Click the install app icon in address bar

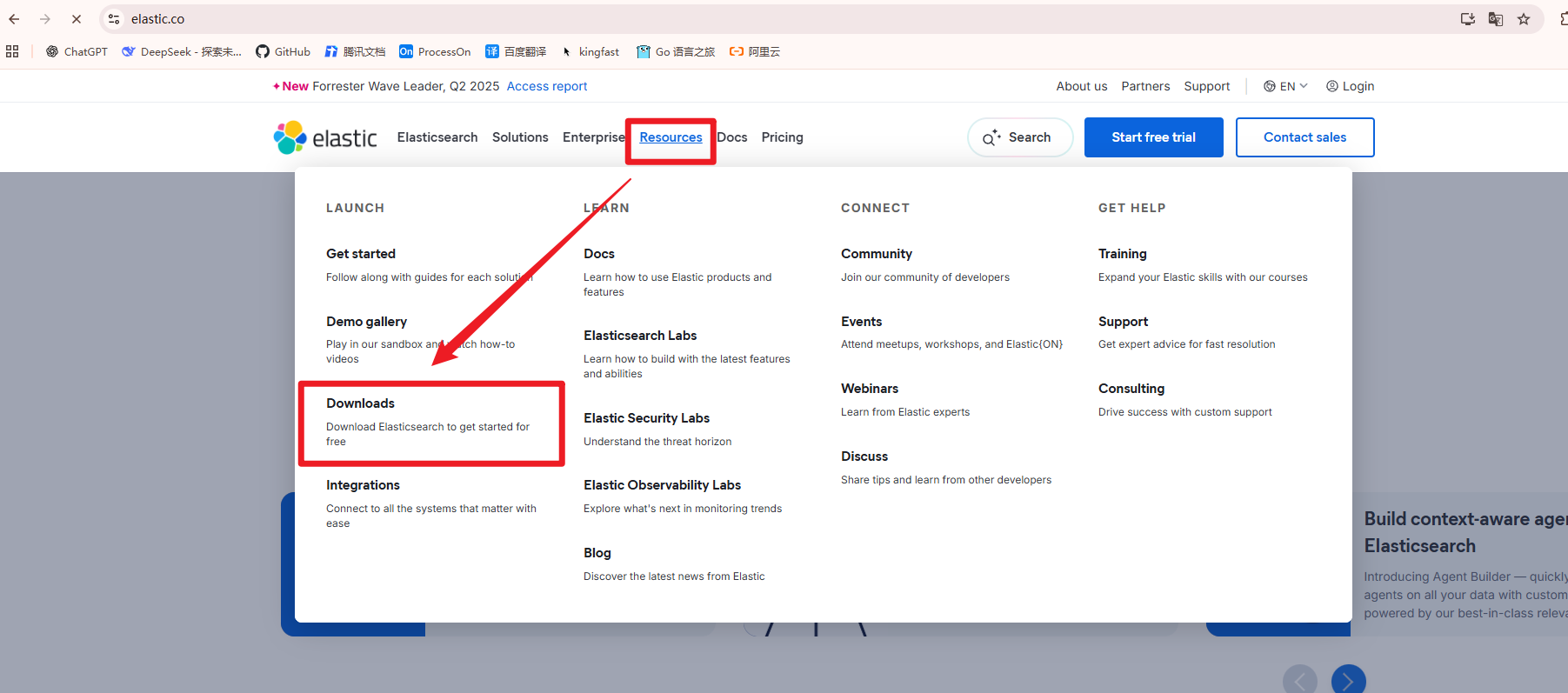[x=1468, y=19]
